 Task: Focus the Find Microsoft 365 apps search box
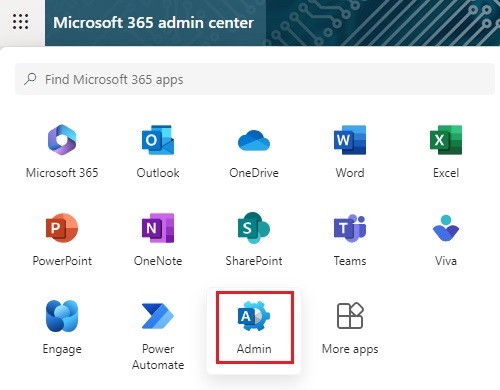pyautogui.click(x=255, y=79)
